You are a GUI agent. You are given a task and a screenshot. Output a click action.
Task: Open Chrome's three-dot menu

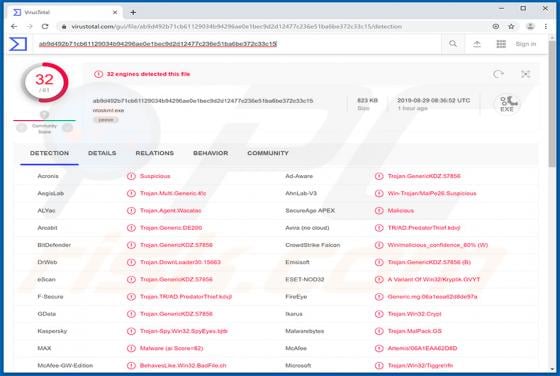[x=546, y=26]
